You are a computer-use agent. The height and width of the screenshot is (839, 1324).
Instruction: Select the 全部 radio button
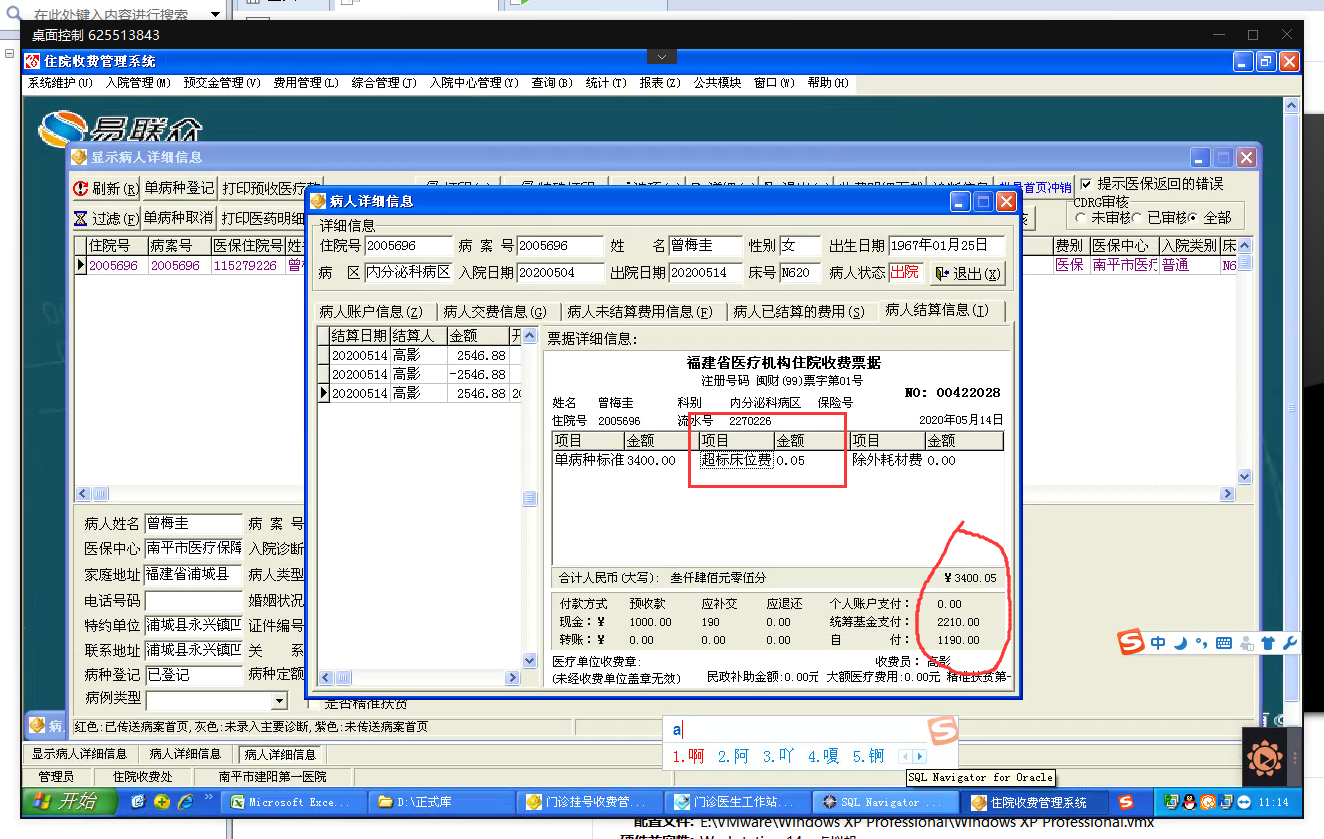1194,217
